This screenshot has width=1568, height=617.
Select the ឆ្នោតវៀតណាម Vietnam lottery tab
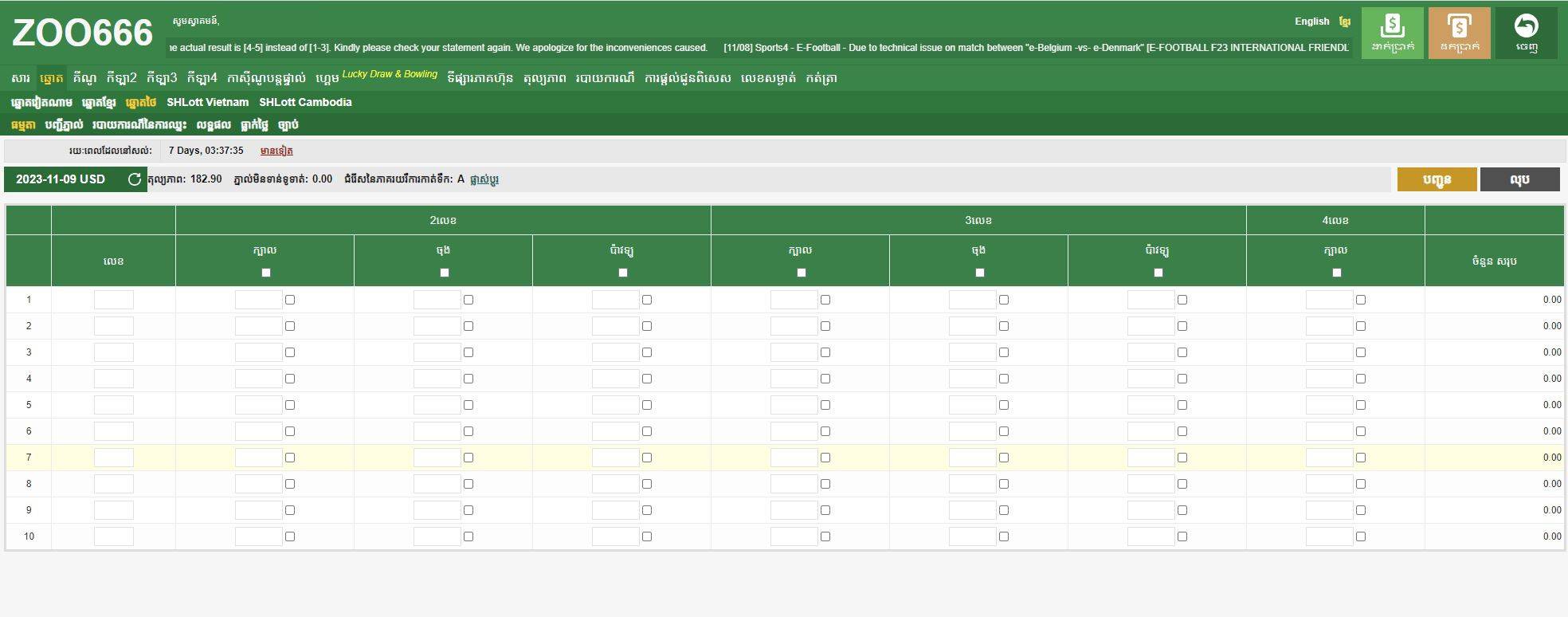click(x=41, y=102)
